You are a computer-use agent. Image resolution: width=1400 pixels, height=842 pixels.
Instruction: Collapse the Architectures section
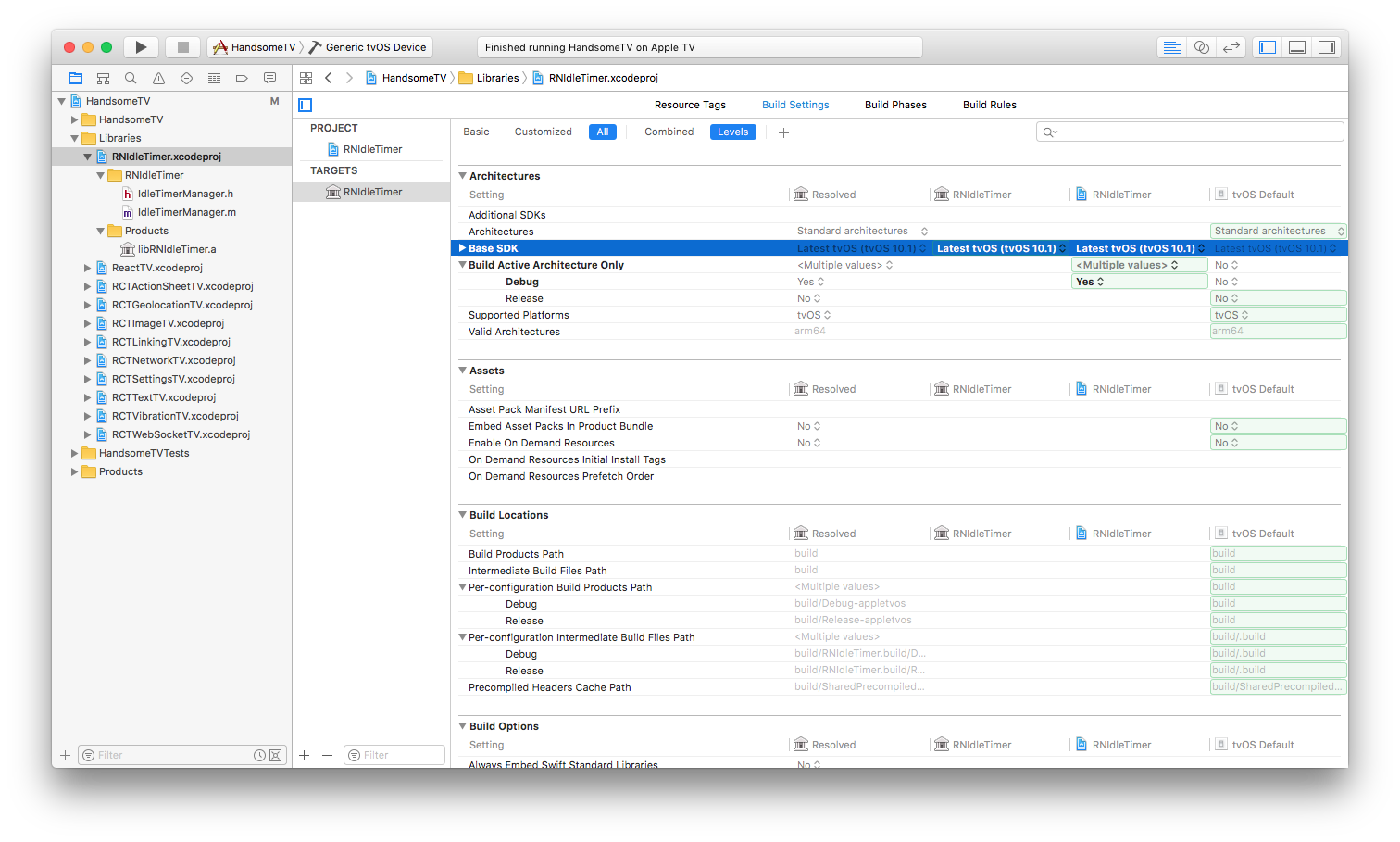tap(462, 176)
